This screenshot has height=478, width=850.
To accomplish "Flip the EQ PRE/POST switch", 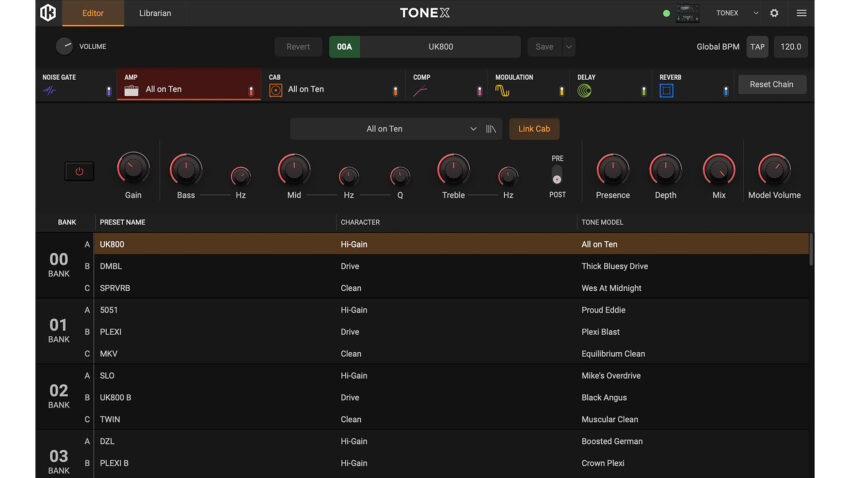I will 557,176.
